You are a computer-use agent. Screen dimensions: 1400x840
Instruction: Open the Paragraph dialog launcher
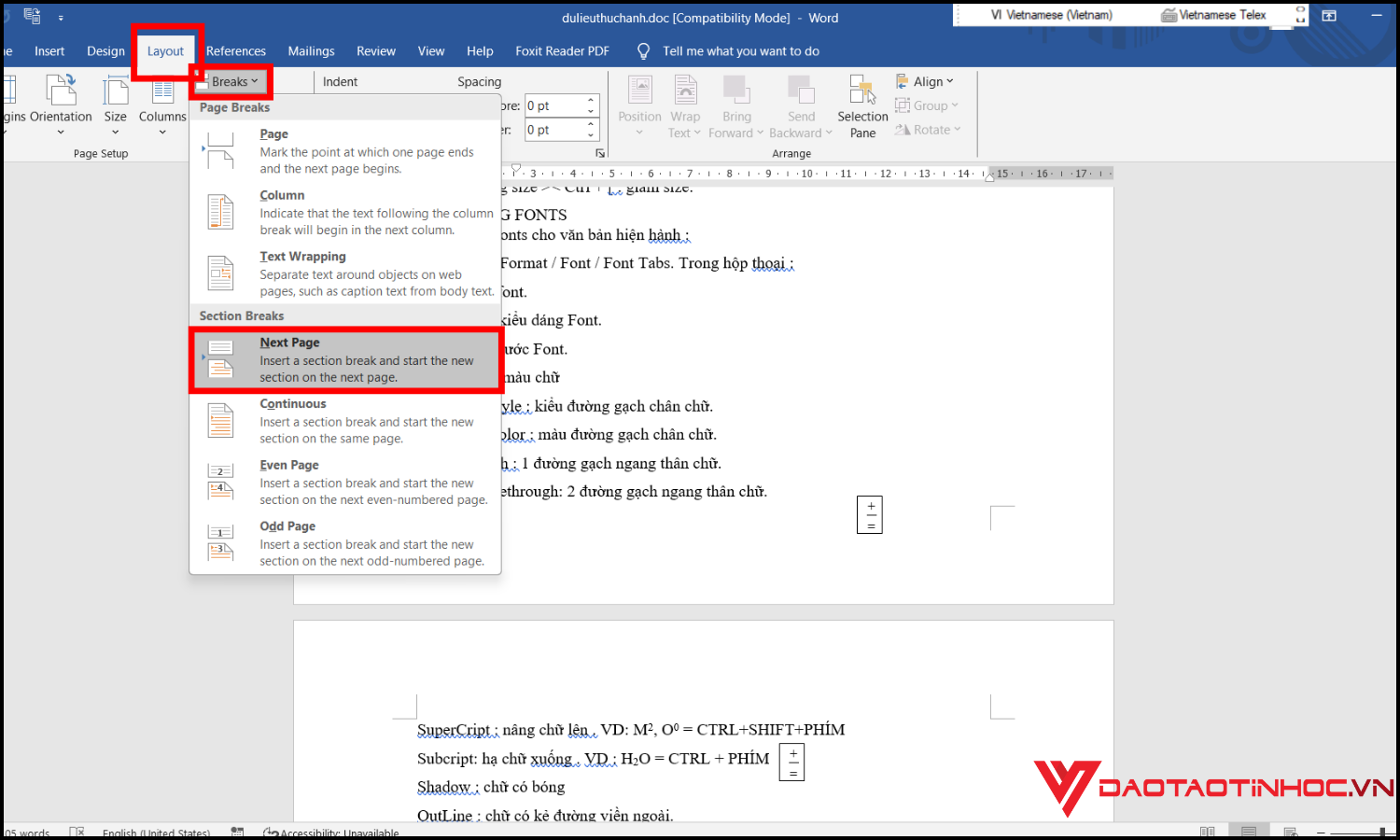click(x=600, y=153)
